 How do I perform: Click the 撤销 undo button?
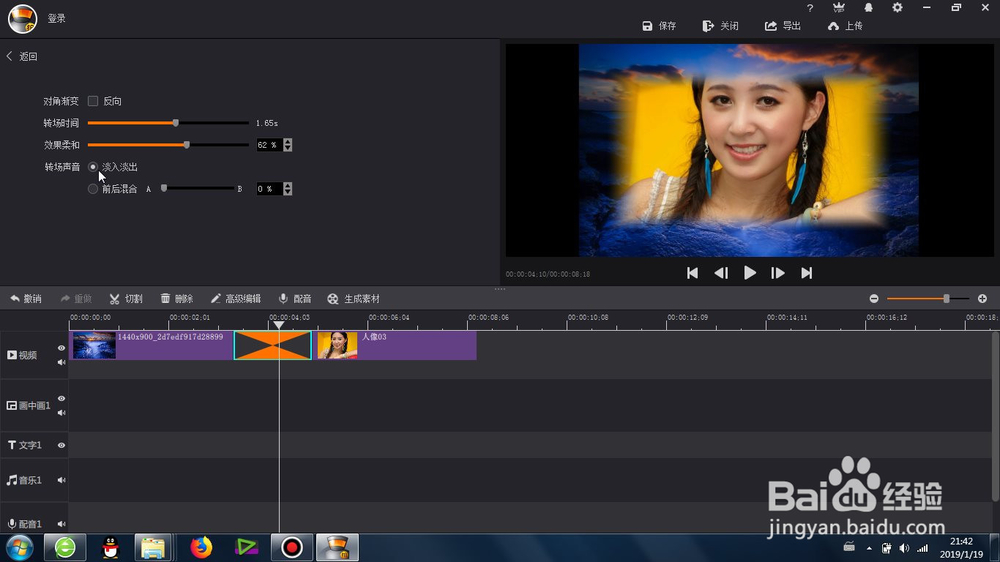(x=26, y=299)
